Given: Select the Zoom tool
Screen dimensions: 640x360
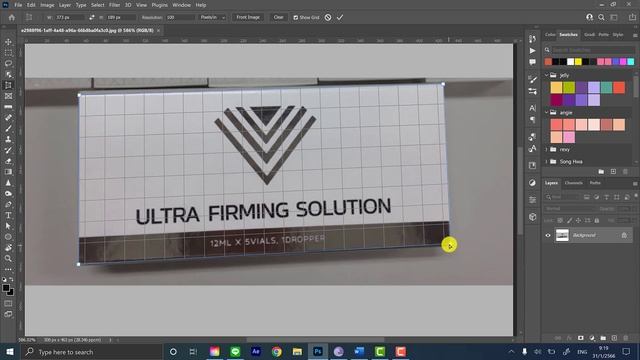Looking at the screenshot, I should click(x=8, y=258).
